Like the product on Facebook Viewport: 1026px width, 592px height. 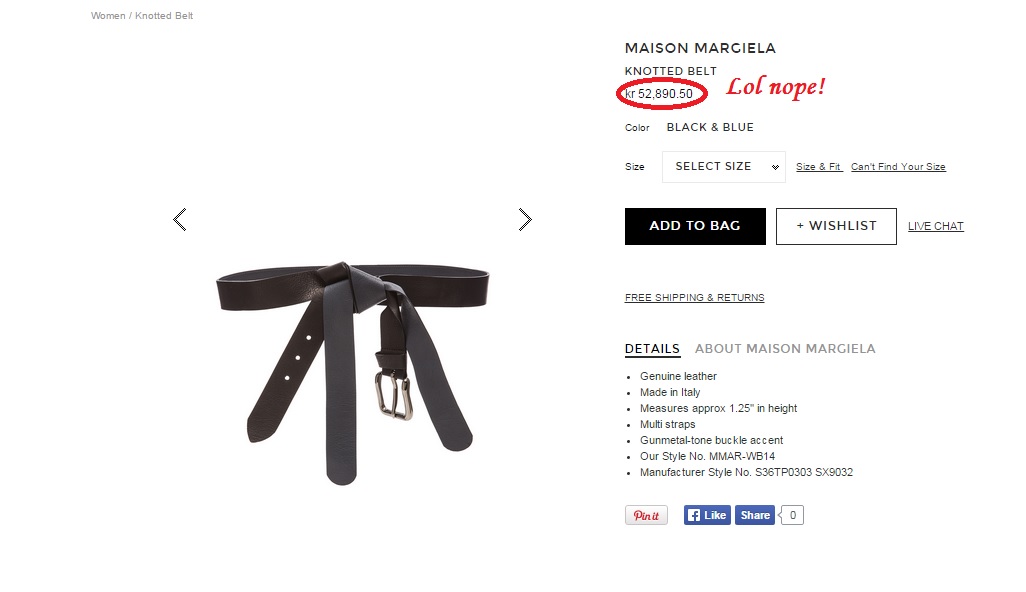click(x=707, y=515)
